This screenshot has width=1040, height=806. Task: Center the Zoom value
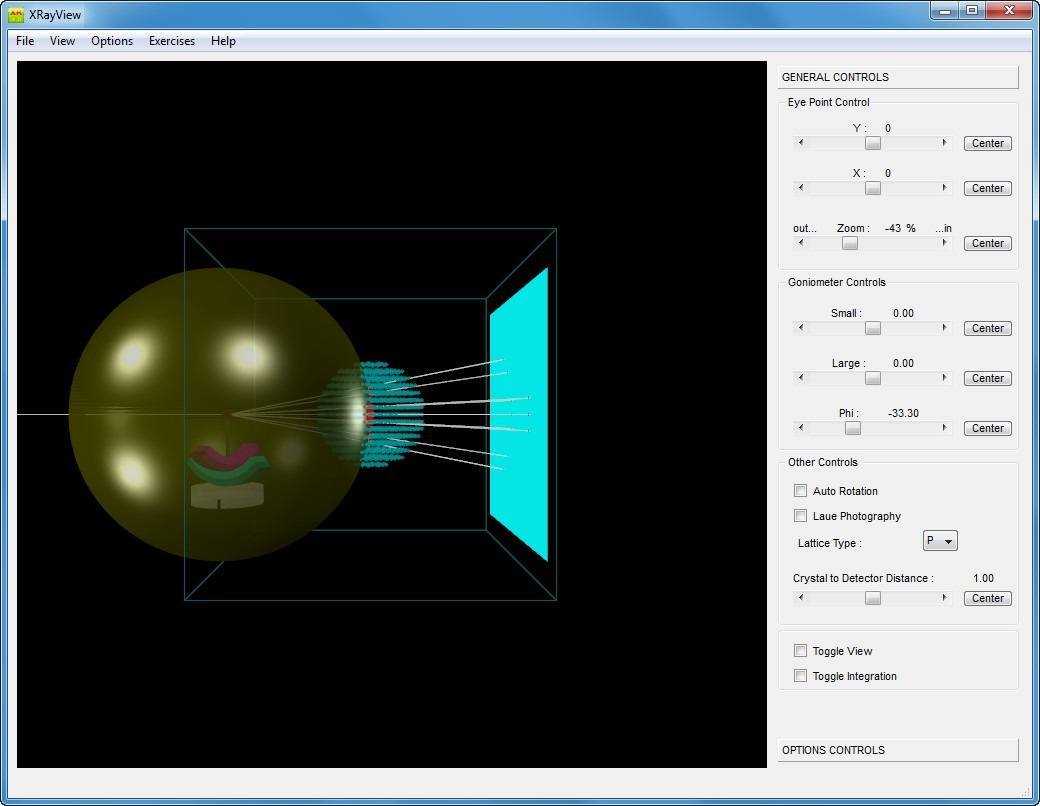coord(988,243)
